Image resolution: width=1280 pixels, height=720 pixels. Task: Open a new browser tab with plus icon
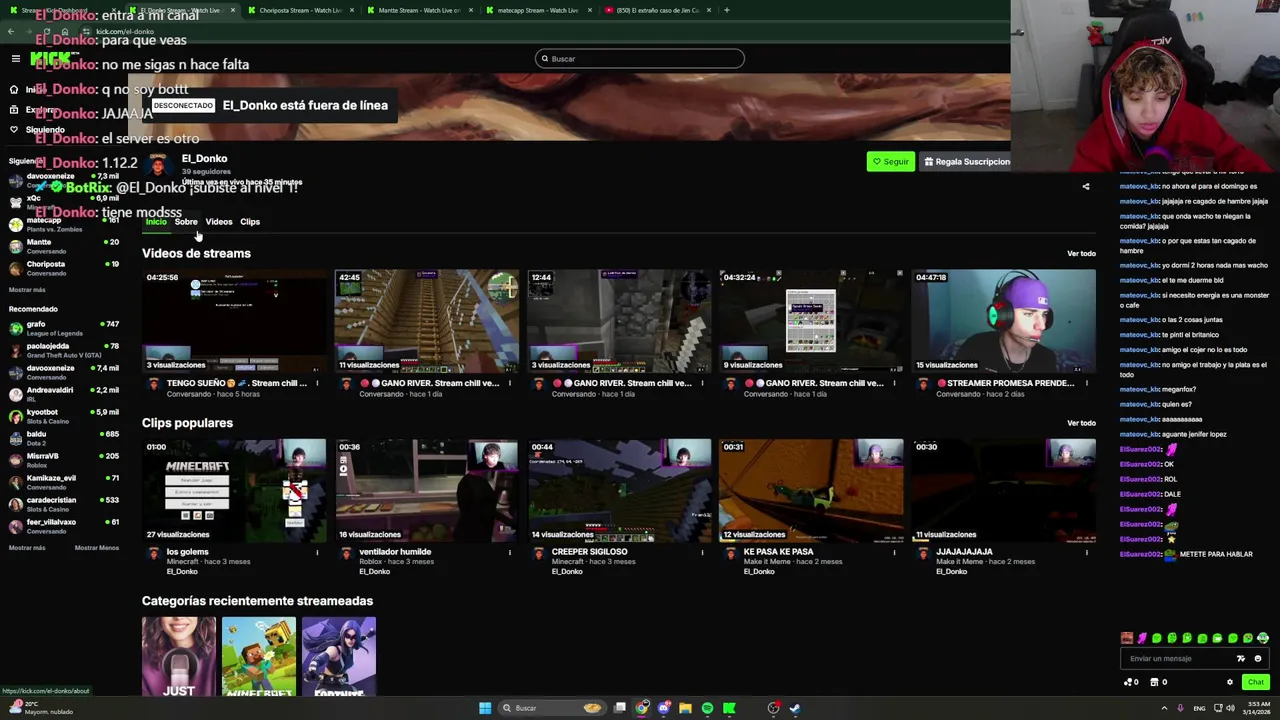pos(726,10)
